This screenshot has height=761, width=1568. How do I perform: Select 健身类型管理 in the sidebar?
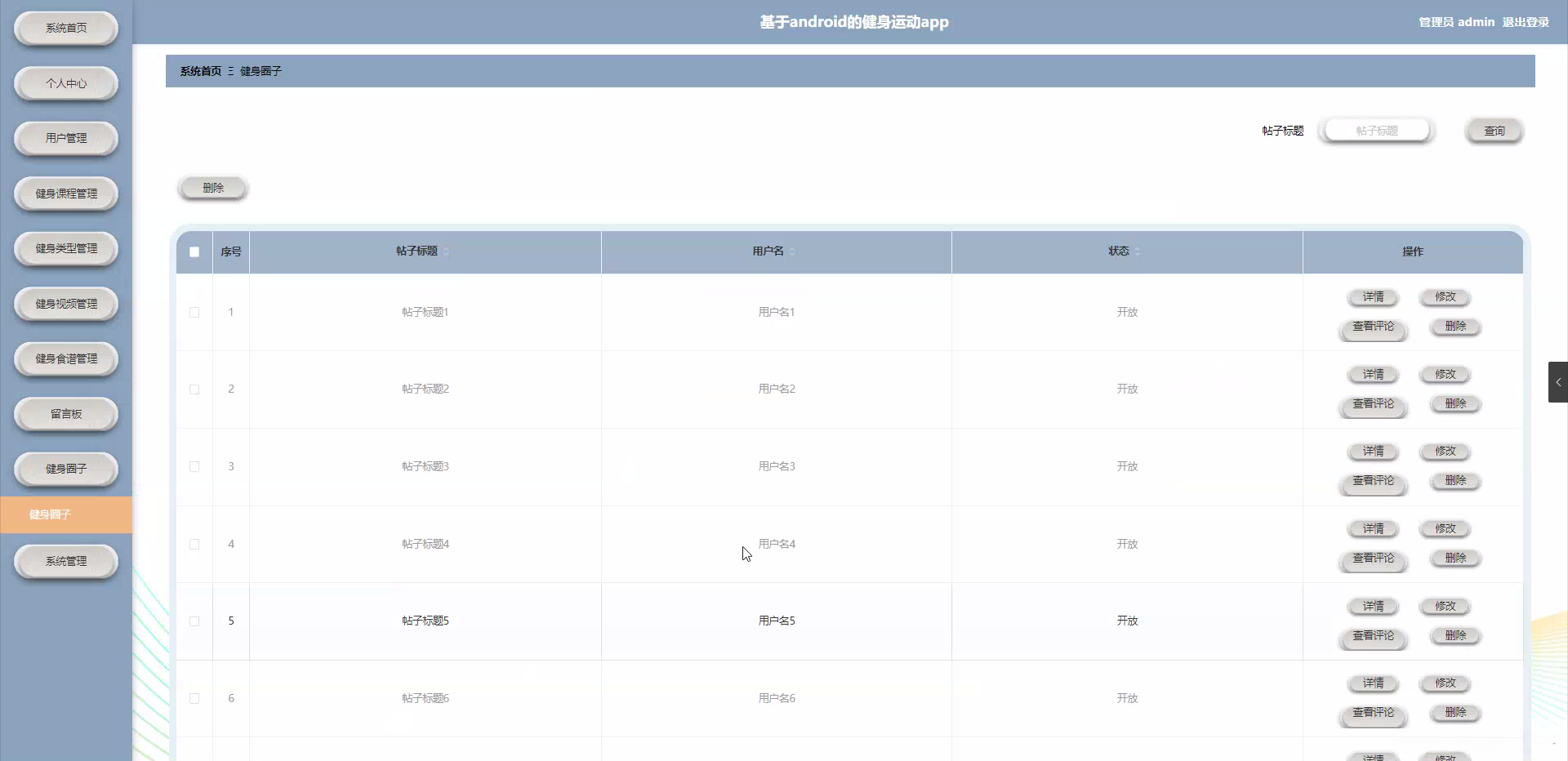tap(66, 249)
